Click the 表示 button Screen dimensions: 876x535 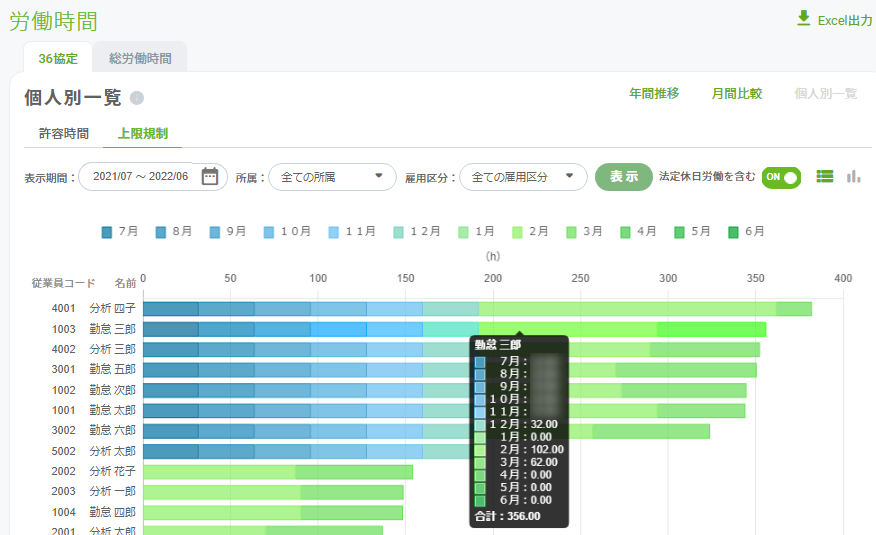[623, 177]
